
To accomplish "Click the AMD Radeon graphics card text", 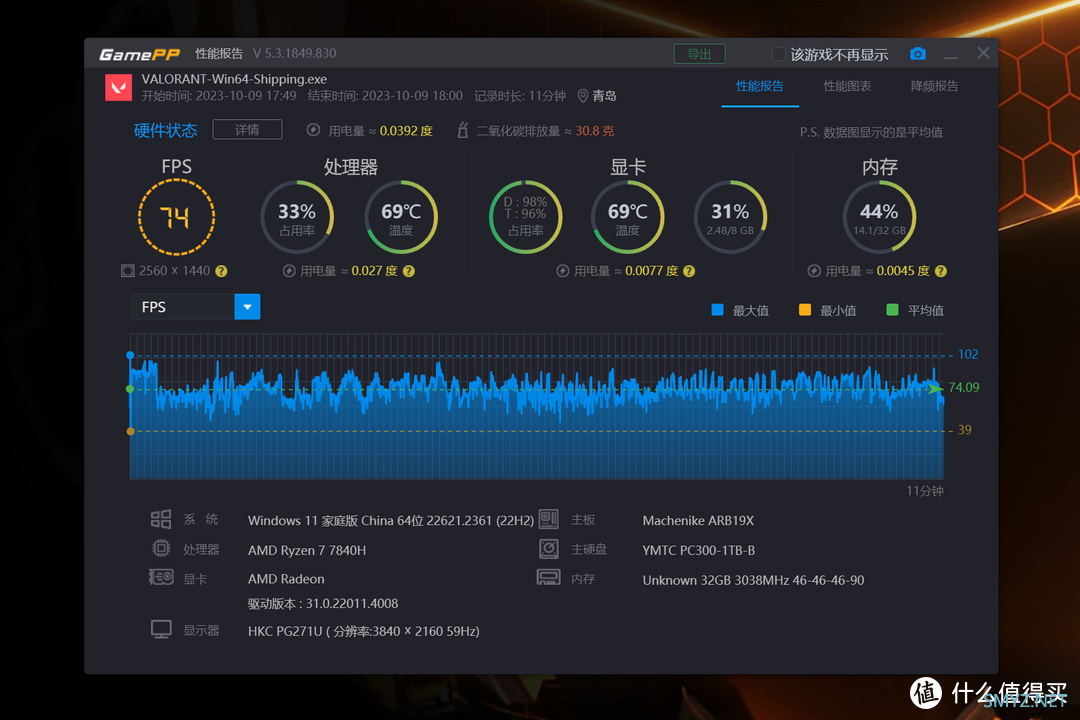I will pos(286,579).
